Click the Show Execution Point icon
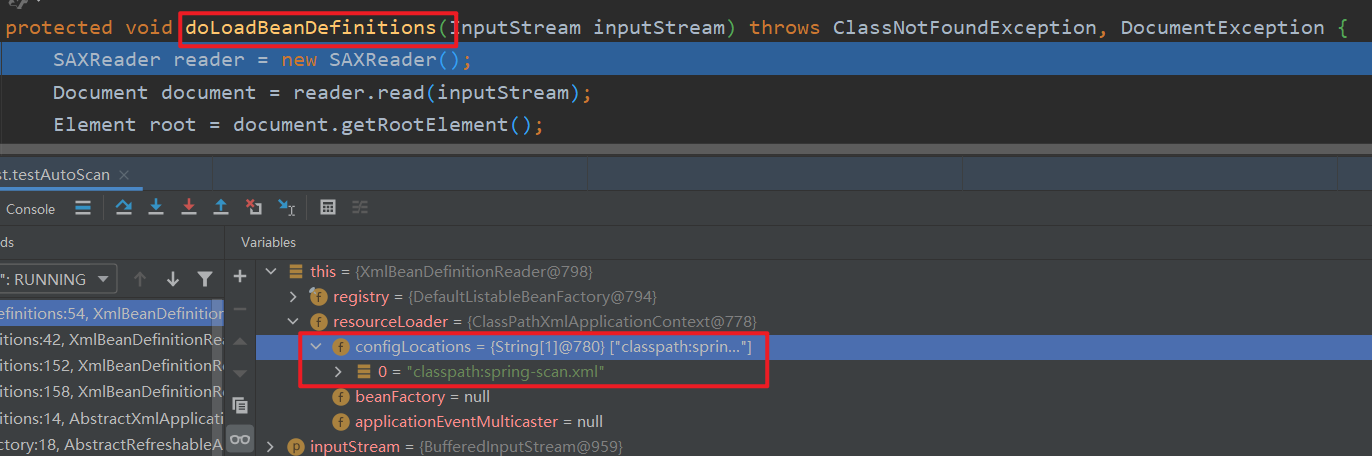1372x456 pixels. (83, 208)
